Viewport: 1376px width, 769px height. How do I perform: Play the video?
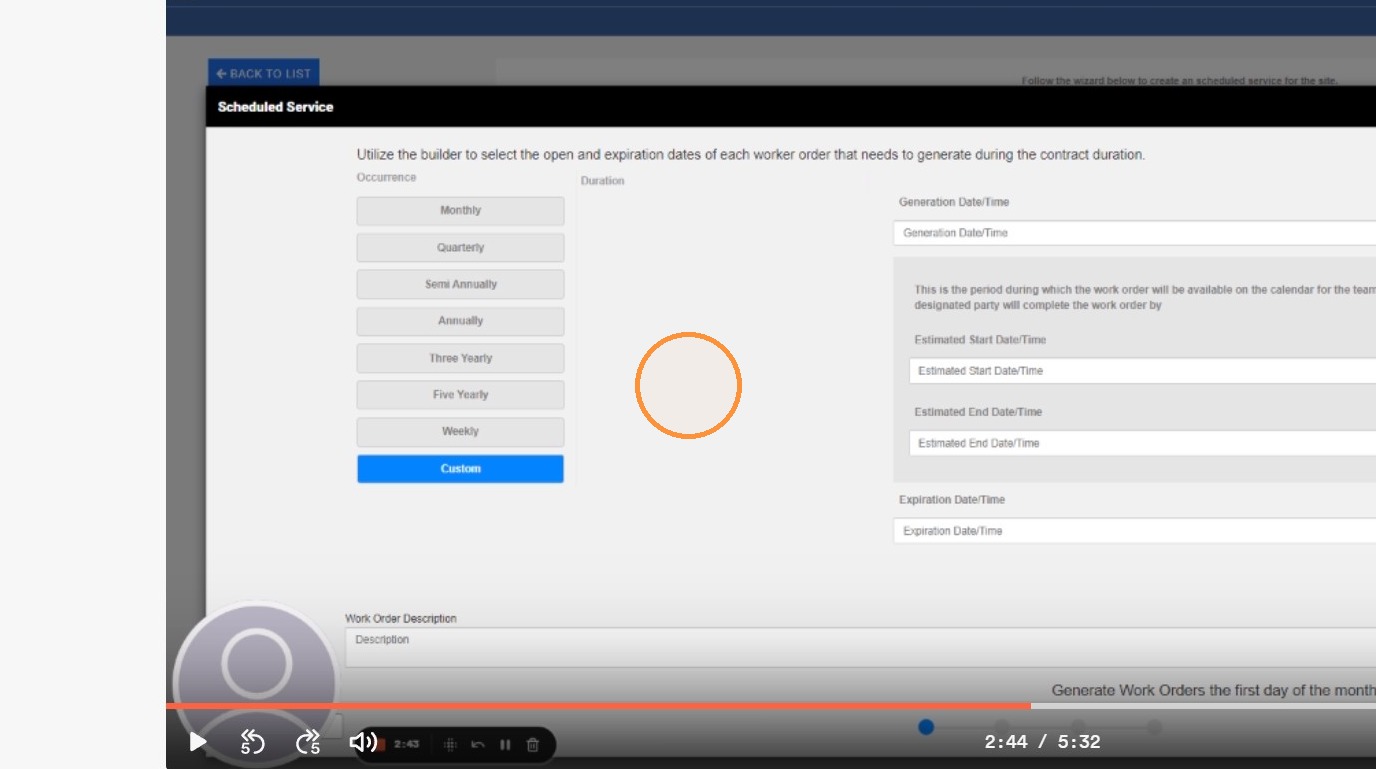(x=198, y=742)
